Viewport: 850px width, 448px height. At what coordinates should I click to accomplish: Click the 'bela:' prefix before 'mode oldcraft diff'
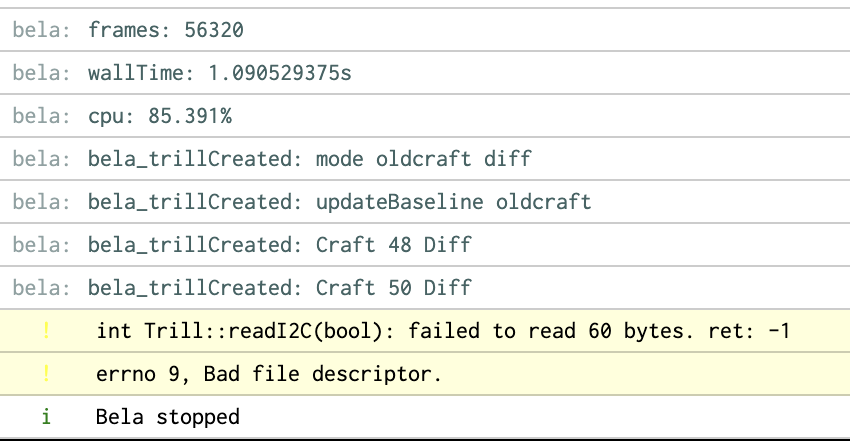click(42, 159)
